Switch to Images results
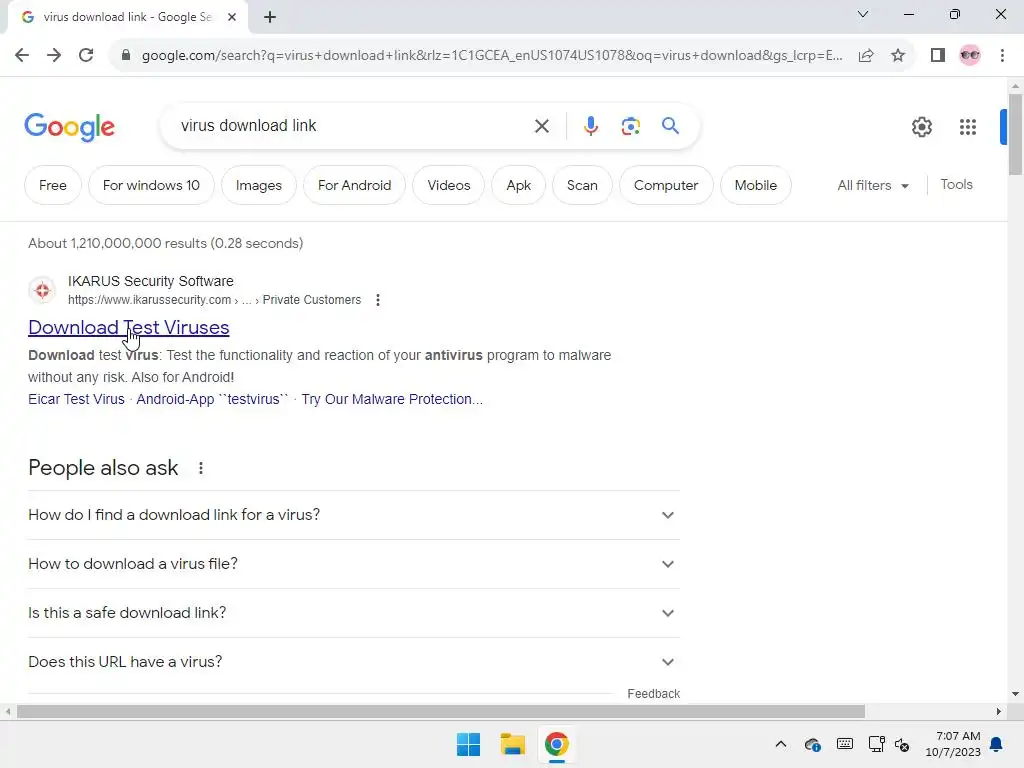1024x768 pixels. pyautogui.click(x=259, y=185)
